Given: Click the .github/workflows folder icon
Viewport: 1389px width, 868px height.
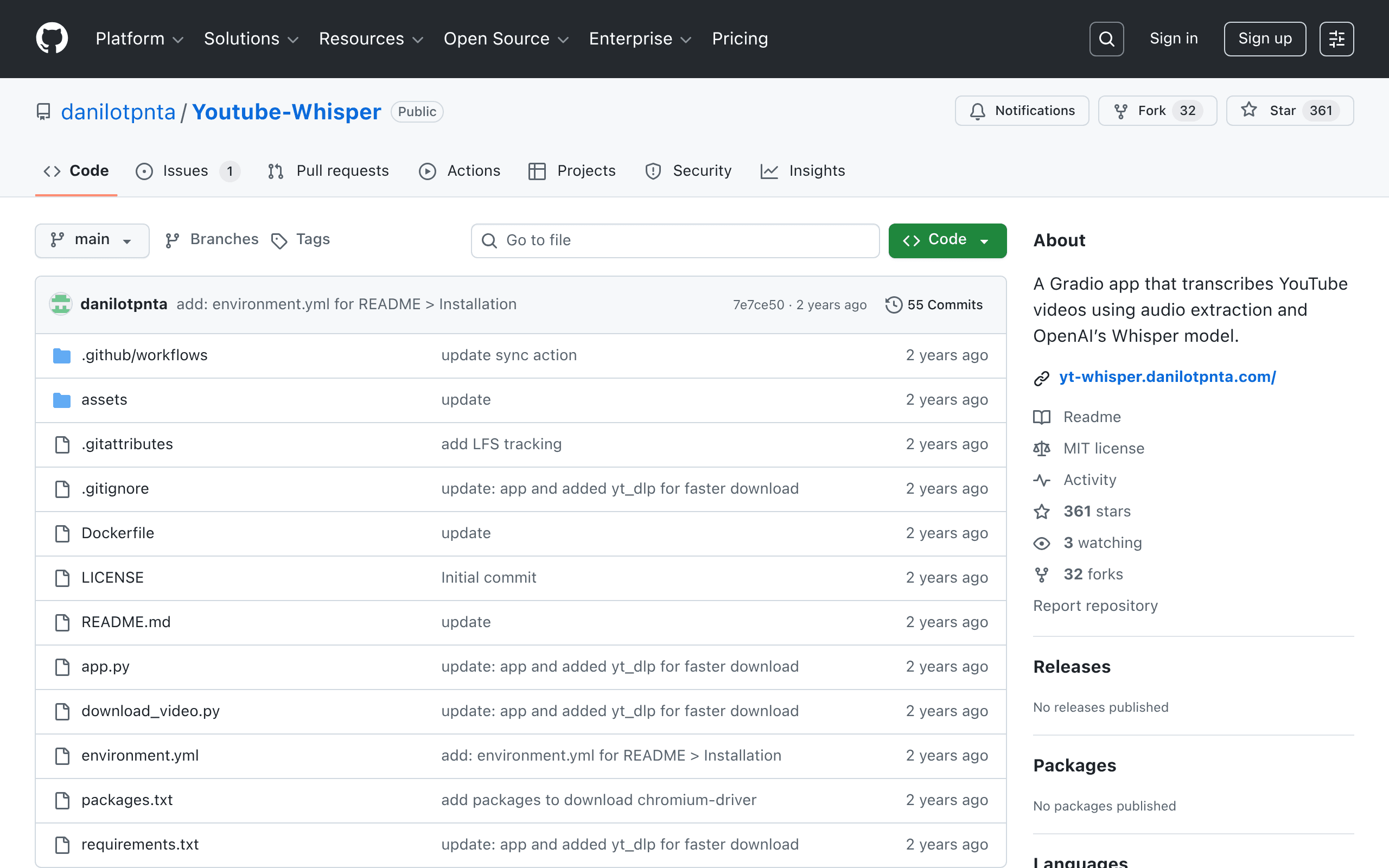Looking at the screenshot, I should (x=61, y=355).
